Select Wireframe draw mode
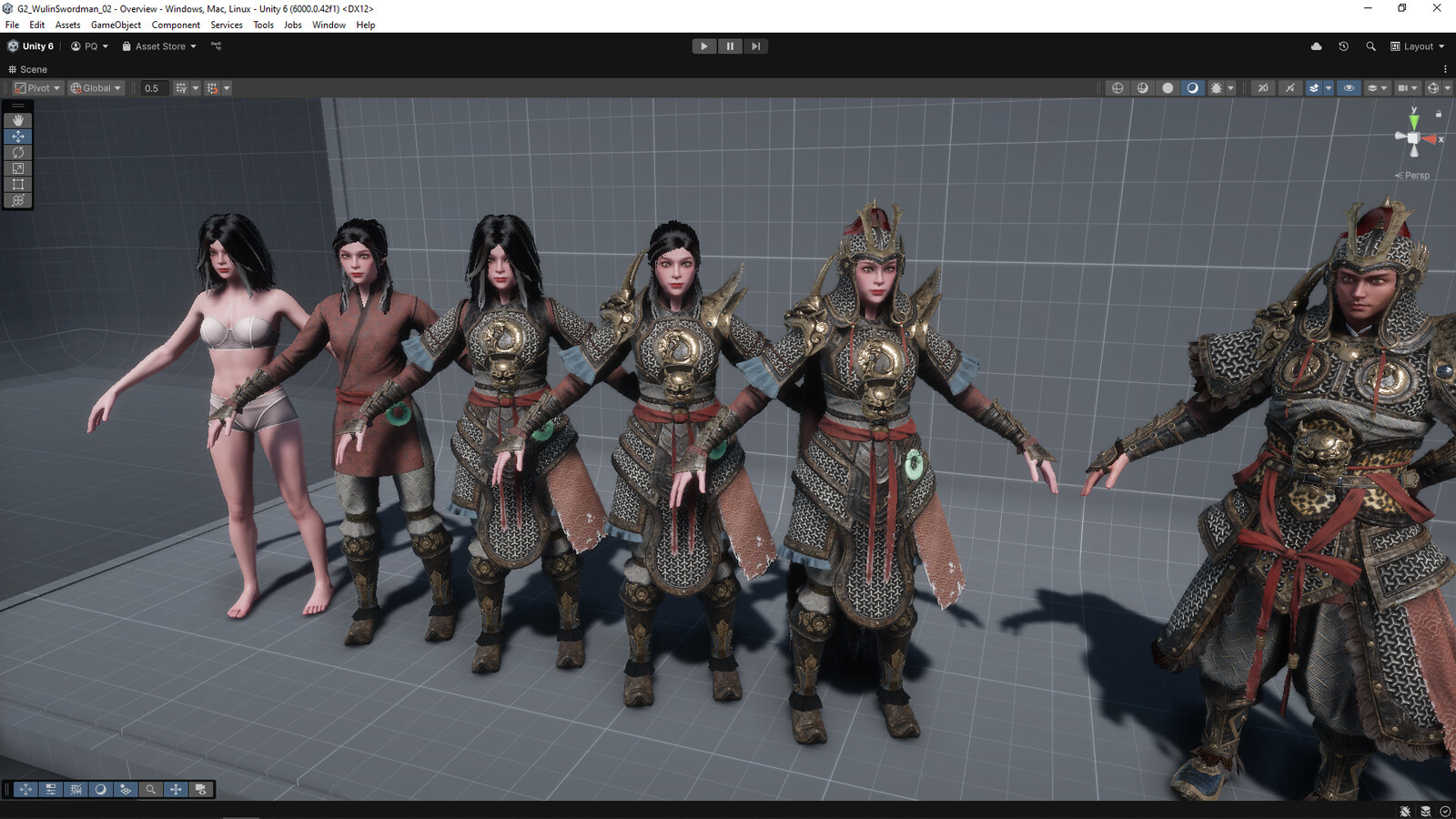Screen dimensions: 1456x819 [x=1117, y=88]
